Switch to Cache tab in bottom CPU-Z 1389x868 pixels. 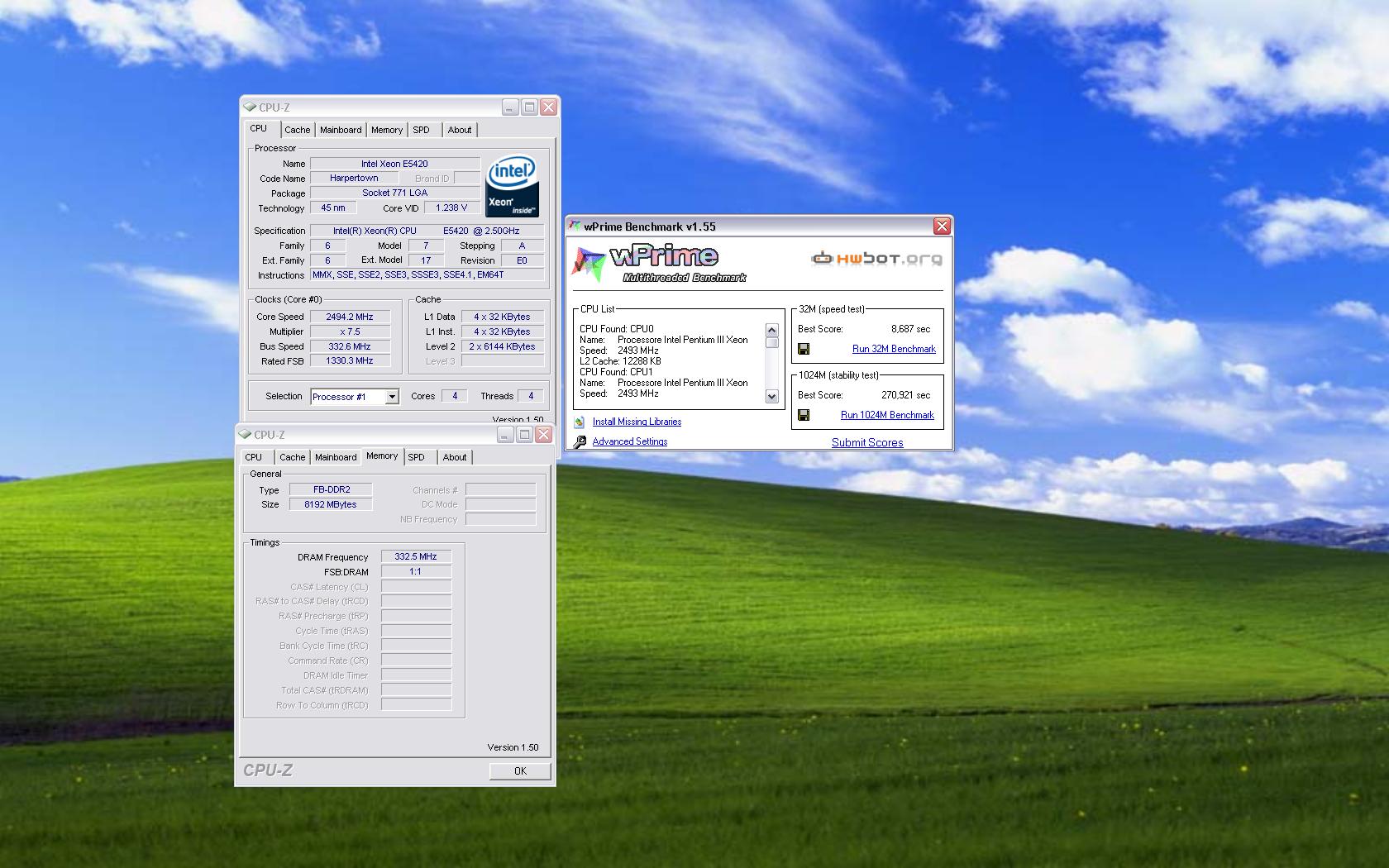tap(292, 457)
